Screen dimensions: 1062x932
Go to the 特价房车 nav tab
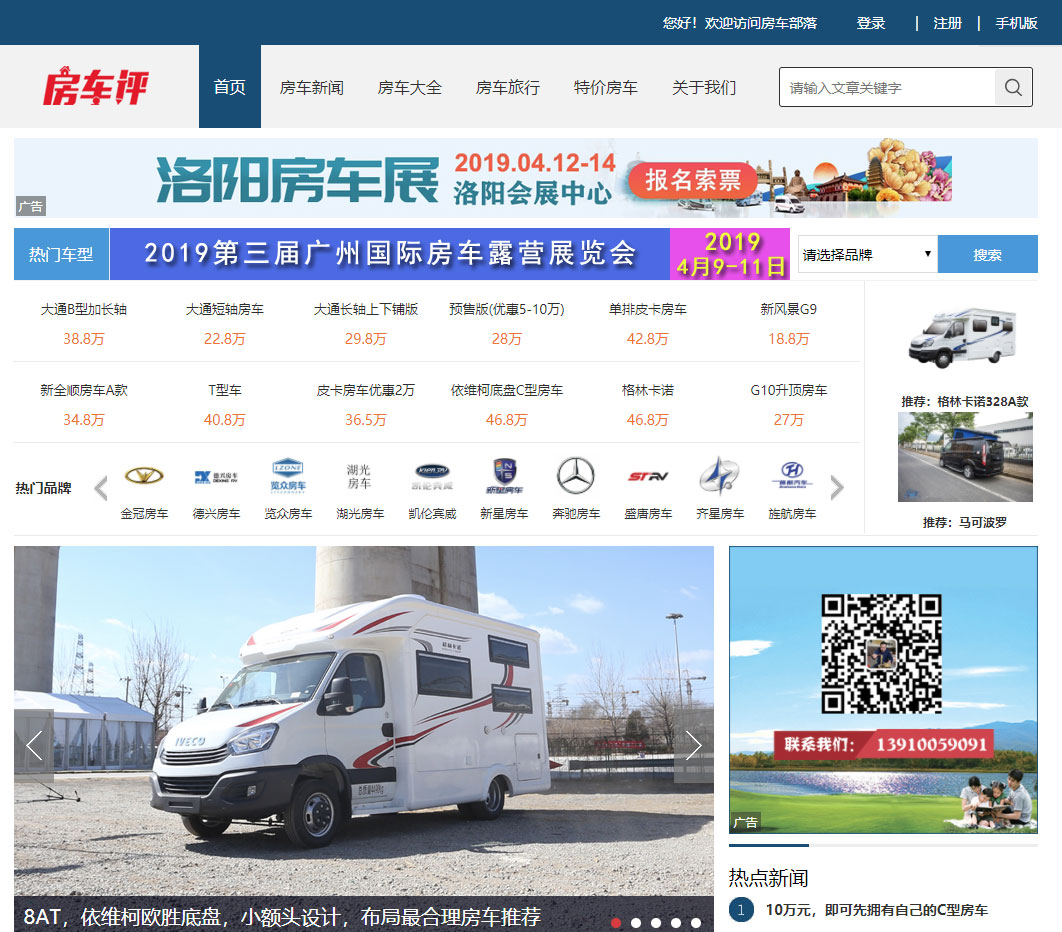pos(605,88)
